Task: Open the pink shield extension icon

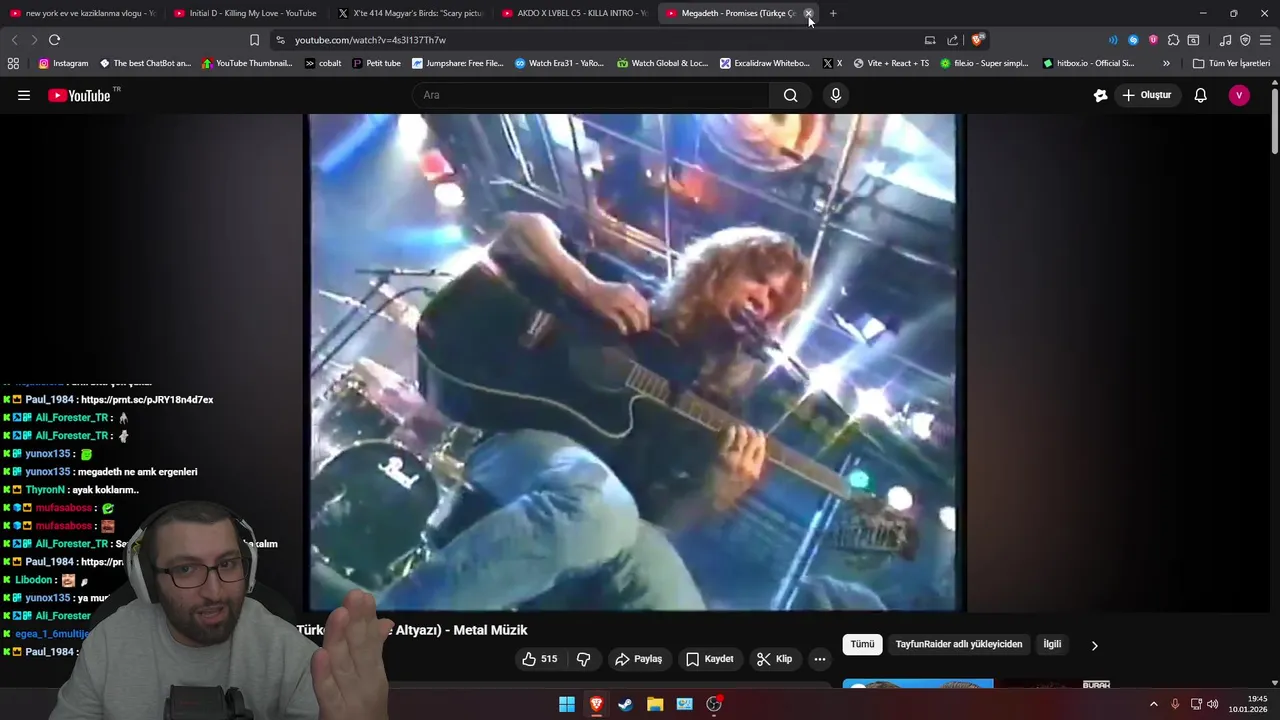Action: tap(1153, 40)
